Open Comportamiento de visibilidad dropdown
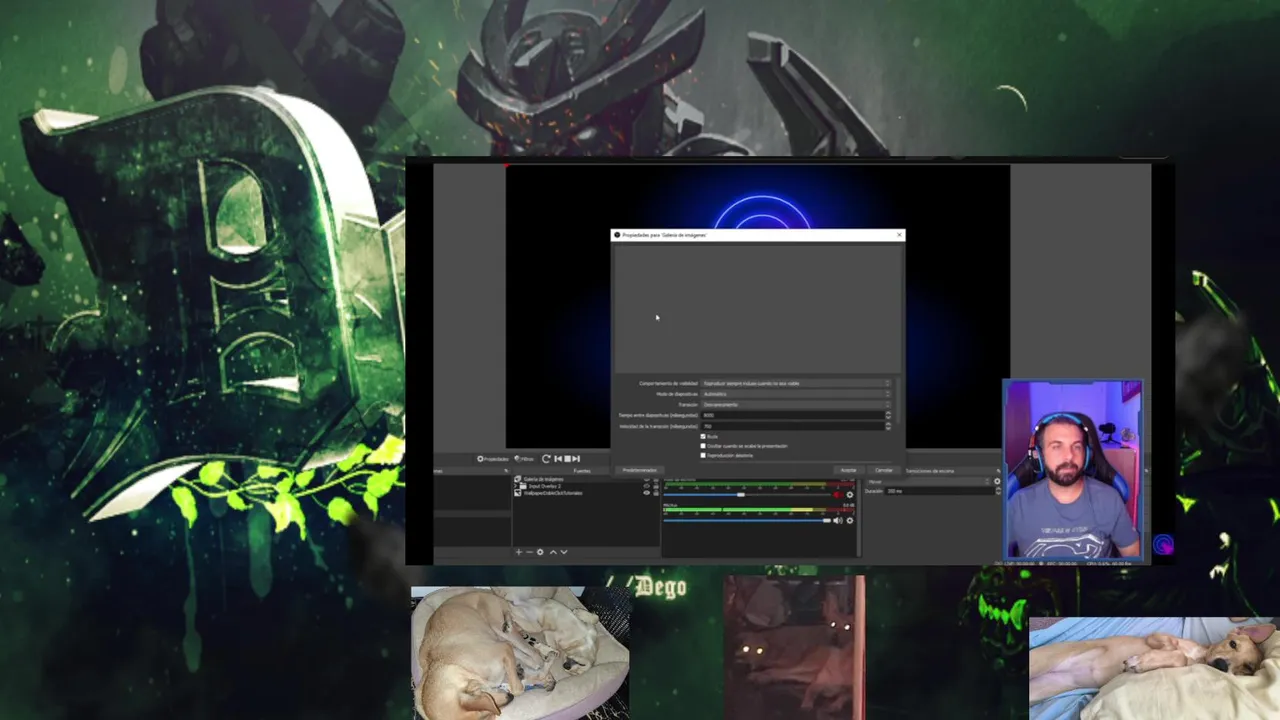The width and height of the screenshot is (1280, 720). (x=796, y=383)
